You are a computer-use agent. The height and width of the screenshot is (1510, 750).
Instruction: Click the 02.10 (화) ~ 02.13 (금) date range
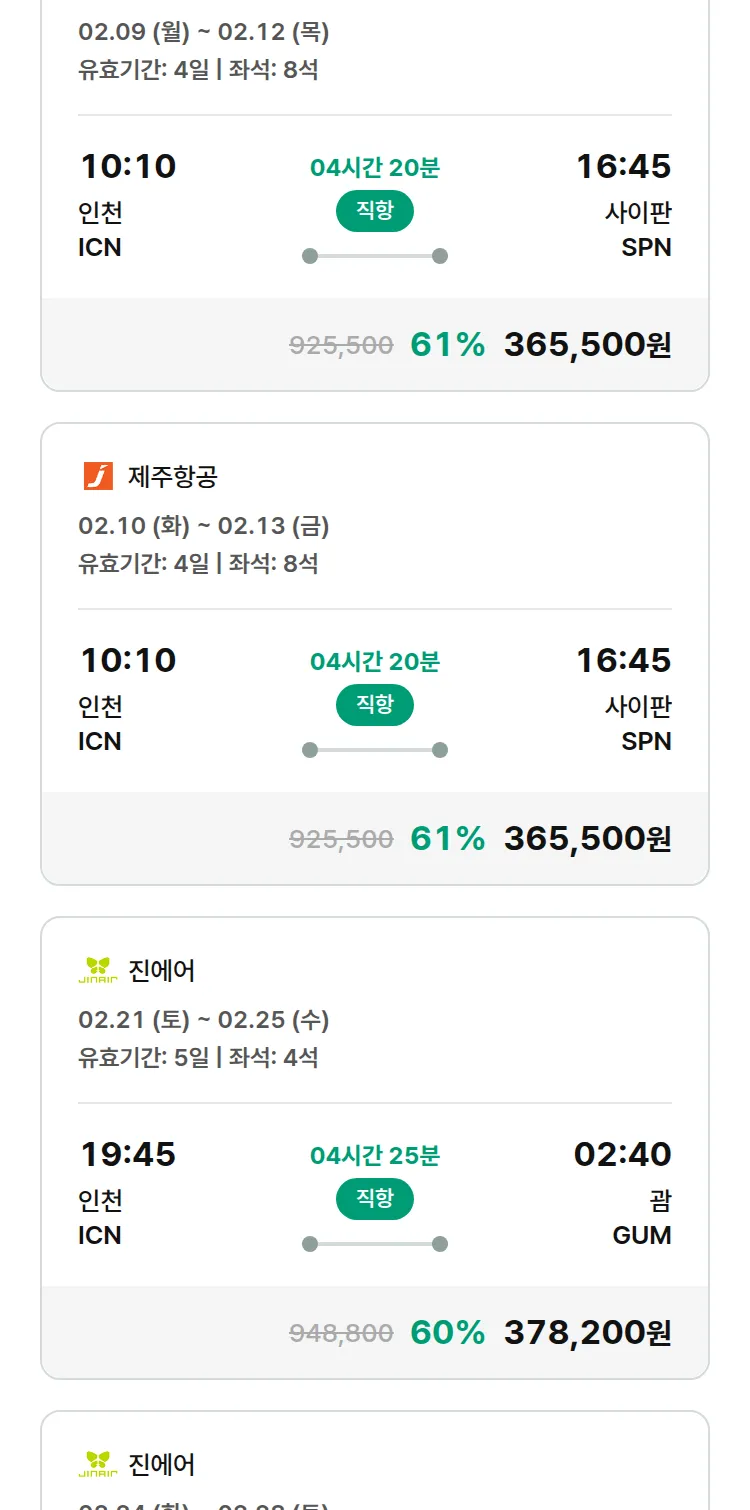coord(204,526)
